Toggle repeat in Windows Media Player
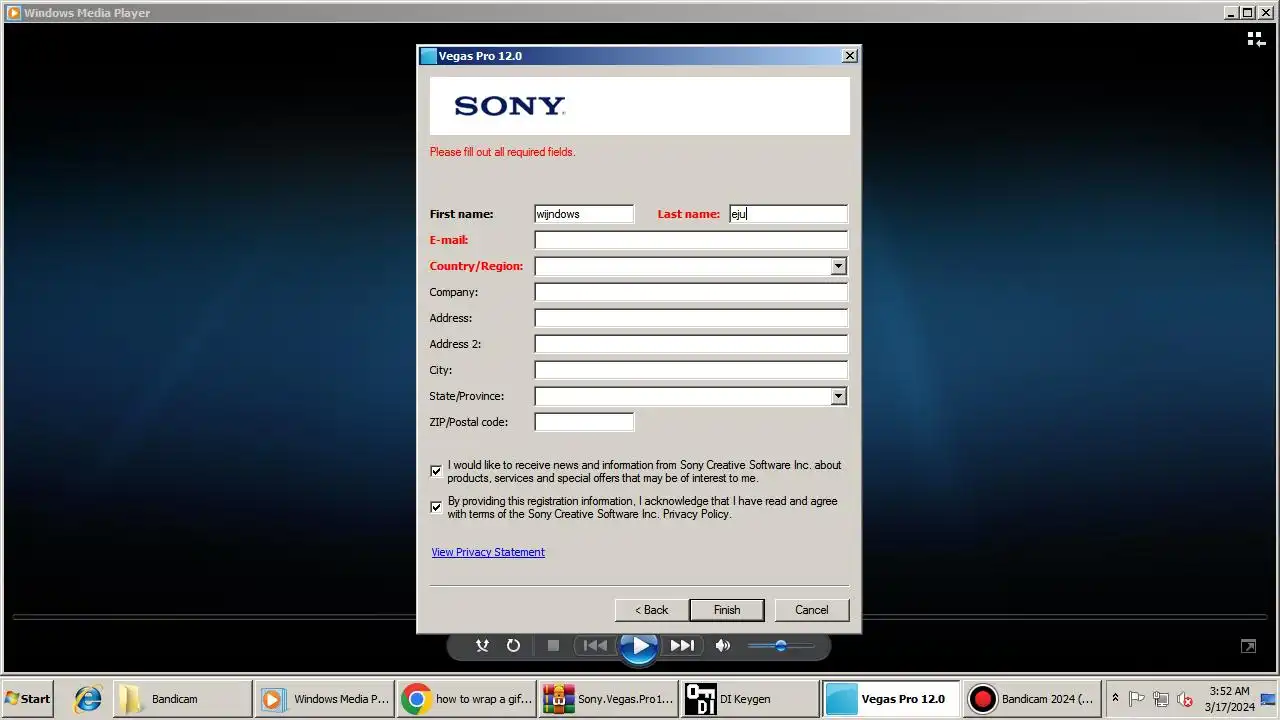 point(513,646)
